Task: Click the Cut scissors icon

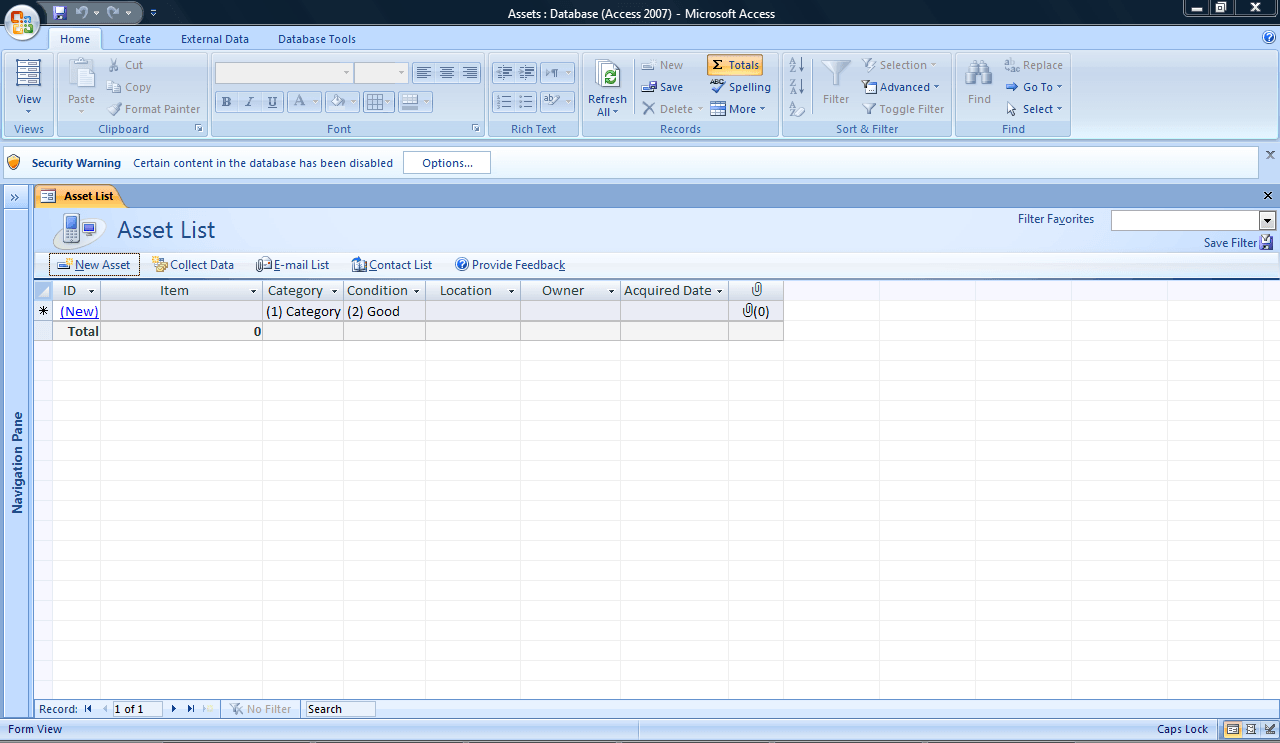Action: [114, 65]
